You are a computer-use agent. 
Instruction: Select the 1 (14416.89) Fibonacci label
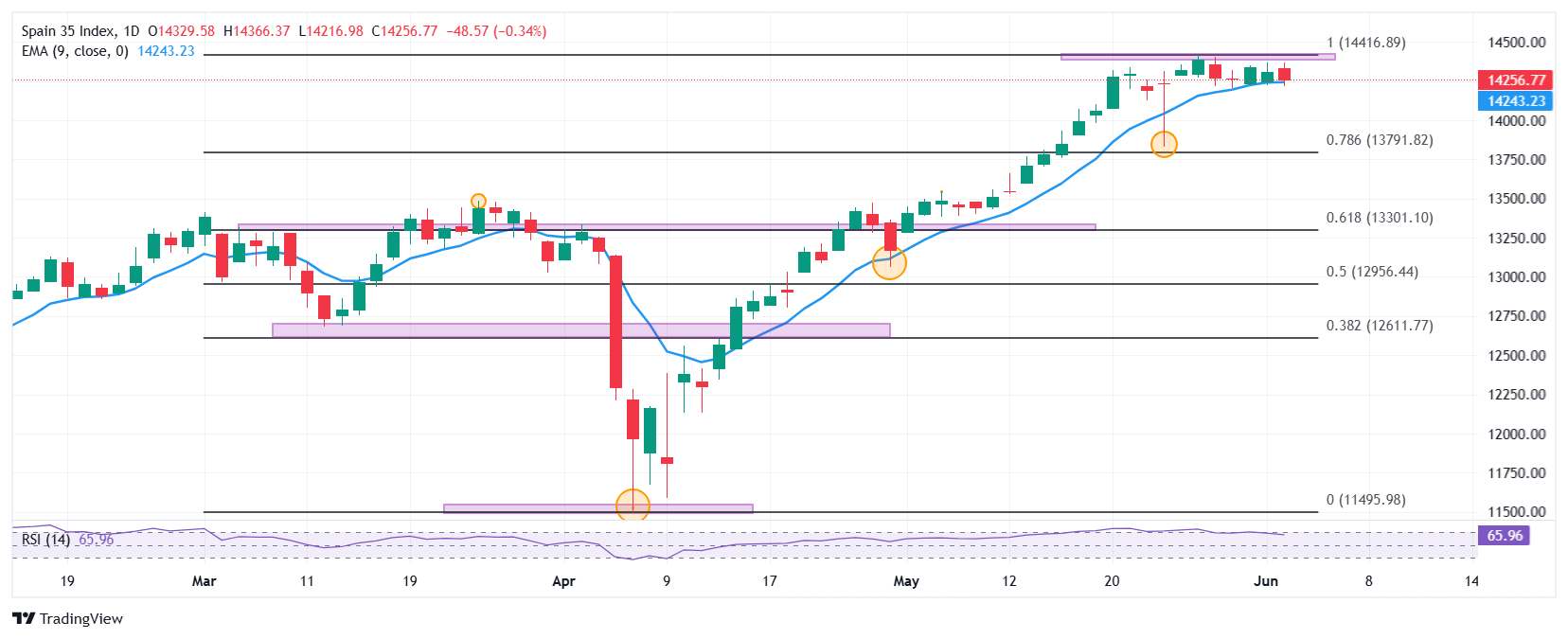(1365, 43)
